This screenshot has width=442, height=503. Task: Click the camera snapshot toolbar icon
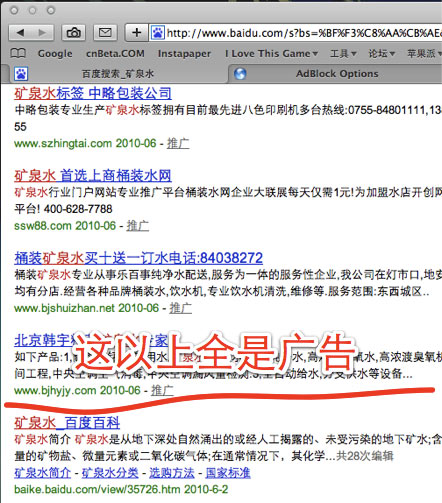(x=73, y=33)
